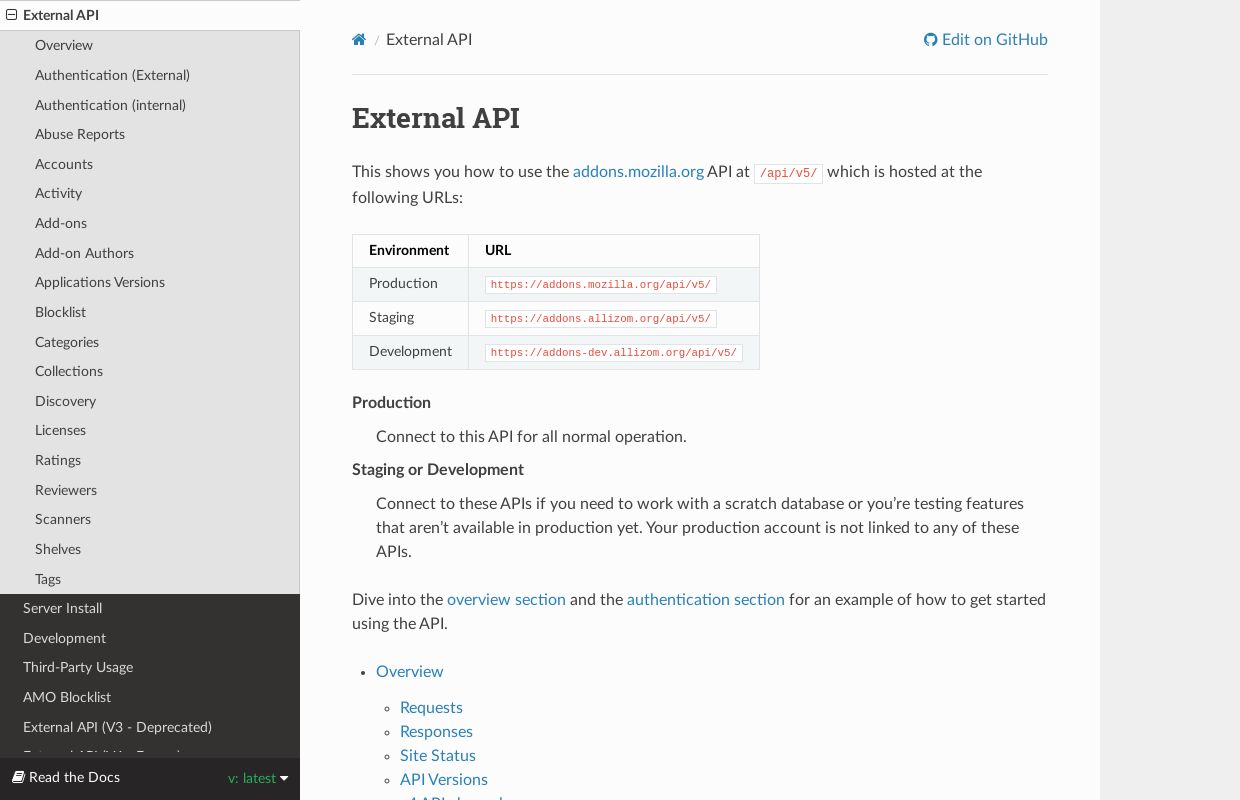Viewport: 1240px width, 800px height.
Task: Click the development URL https://addons-dev.allizom.org/api/v5/
Action: pos(613,353)
